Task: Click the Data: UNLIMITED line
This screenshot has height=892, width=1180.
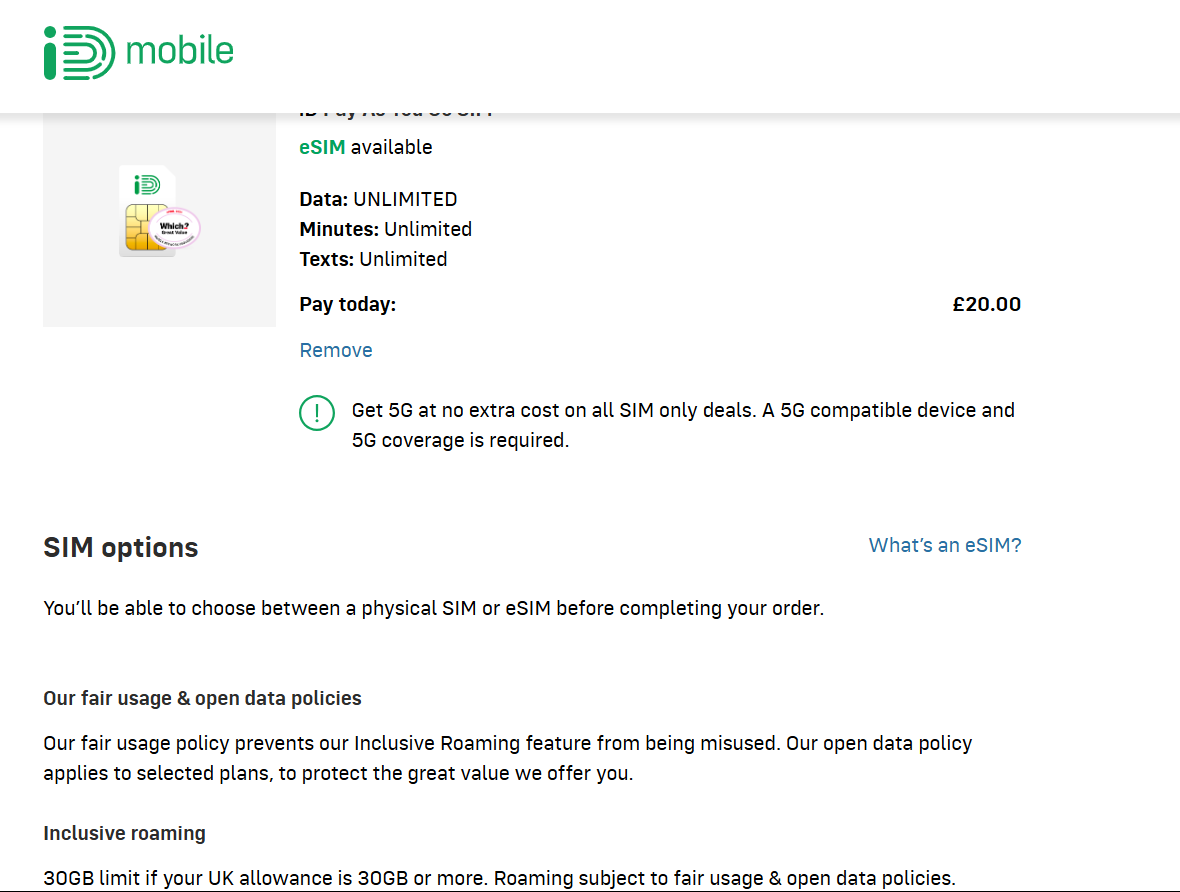Action: [x=379, y=199]
